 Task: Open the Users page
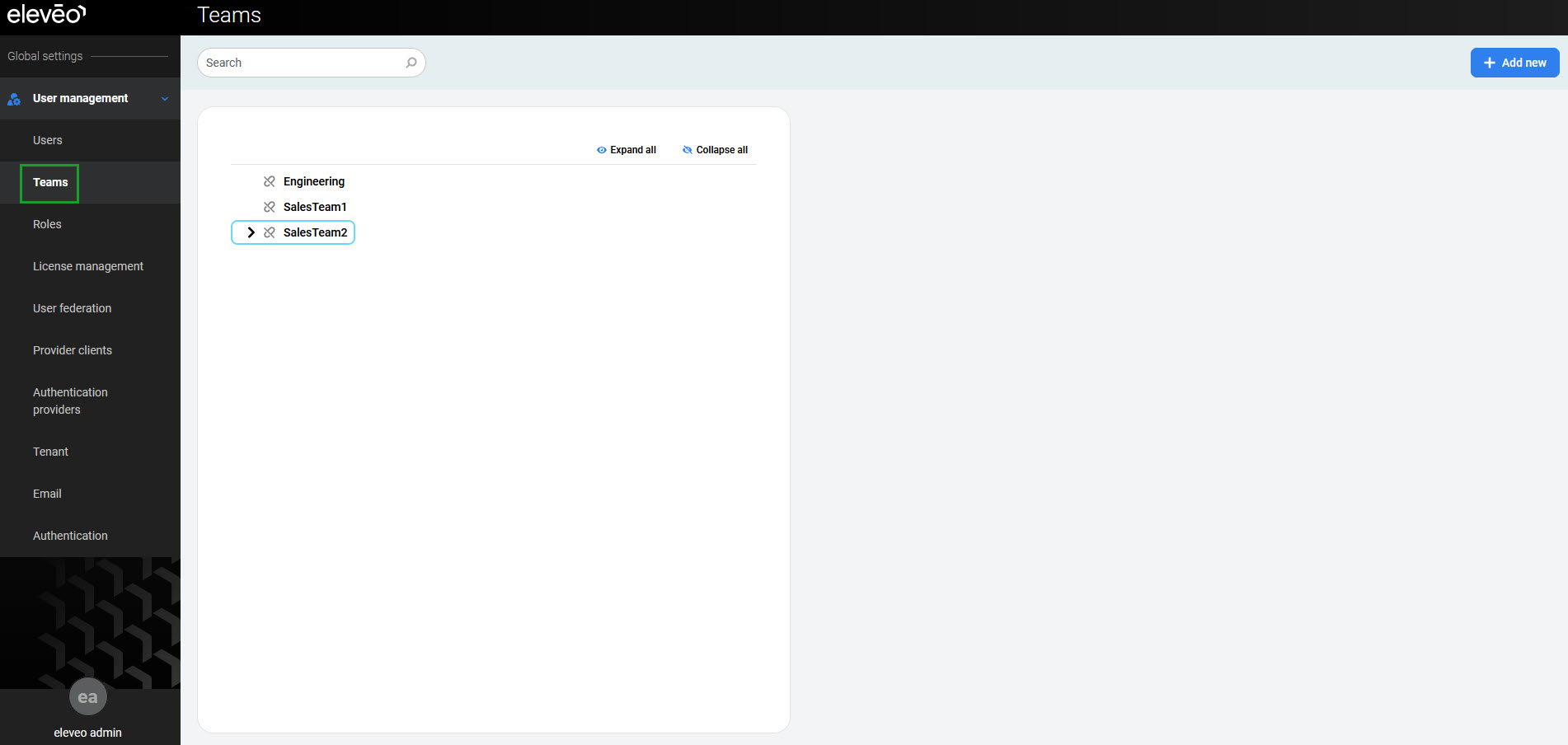tap(48, 140)
